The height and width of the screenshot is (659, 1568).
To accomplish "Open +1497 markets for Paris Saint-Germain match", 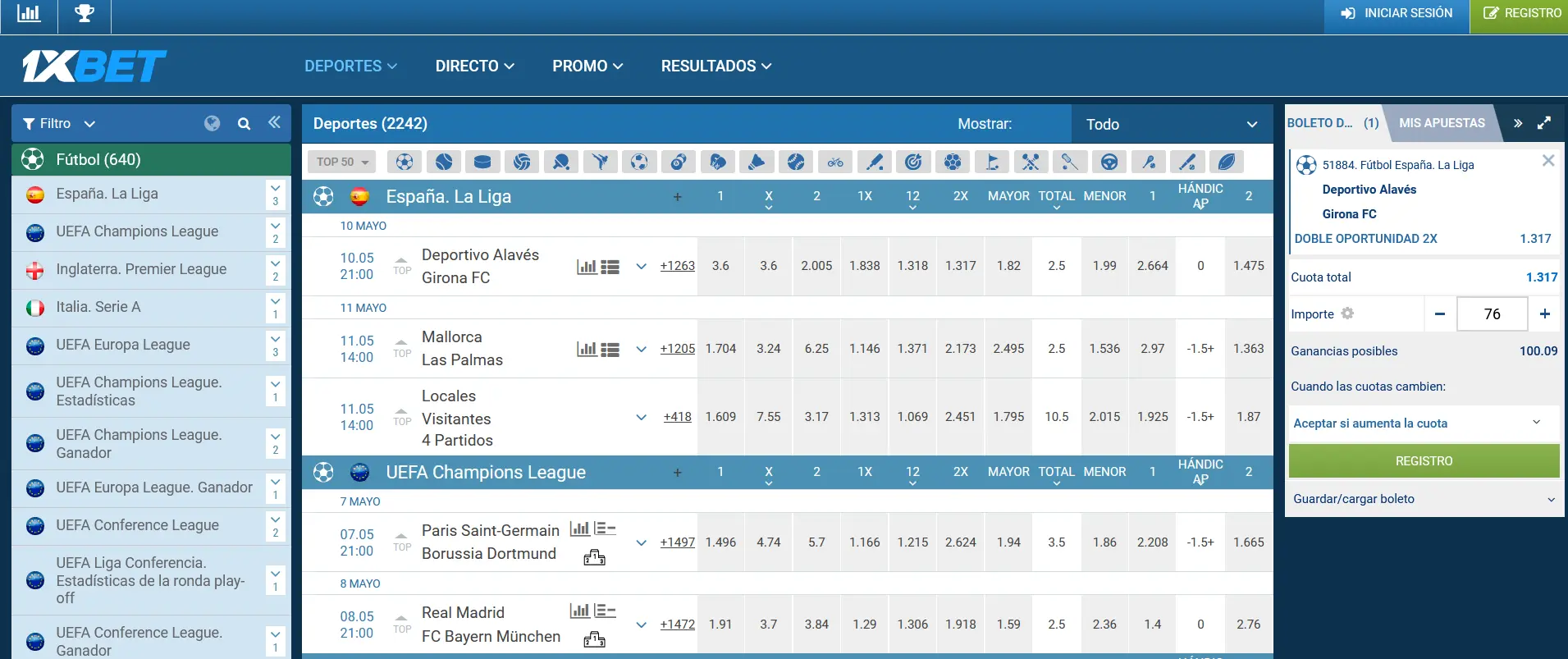I will 677,542.
